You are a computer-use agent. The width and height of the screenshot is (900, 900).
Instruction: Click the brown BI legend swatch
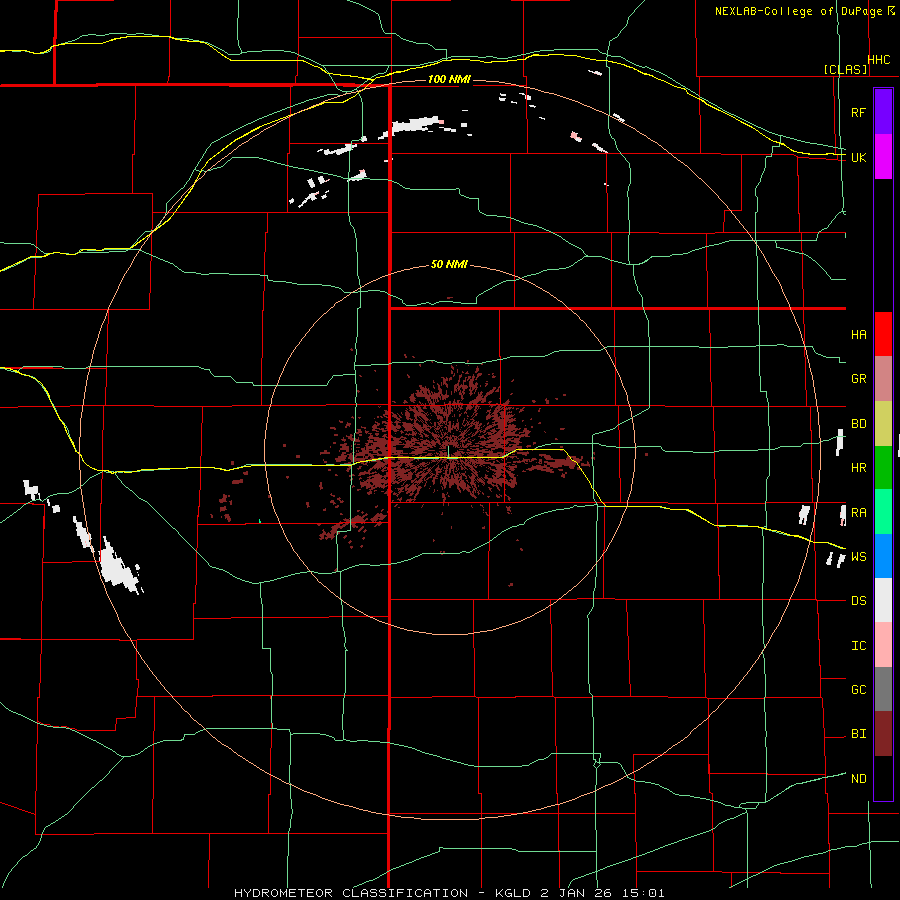pyautogui.click(x=883, y=734)
